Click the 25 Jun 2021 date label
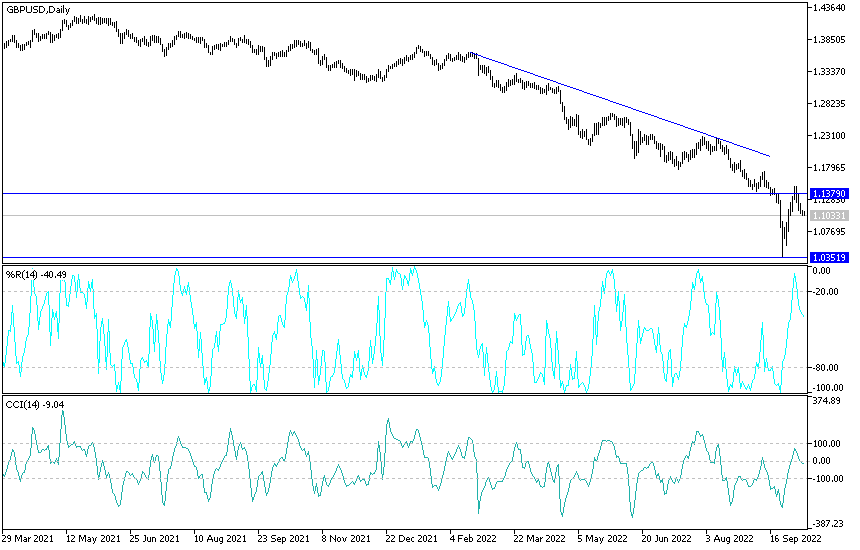 pyautogui.click(x=156, y=538)
